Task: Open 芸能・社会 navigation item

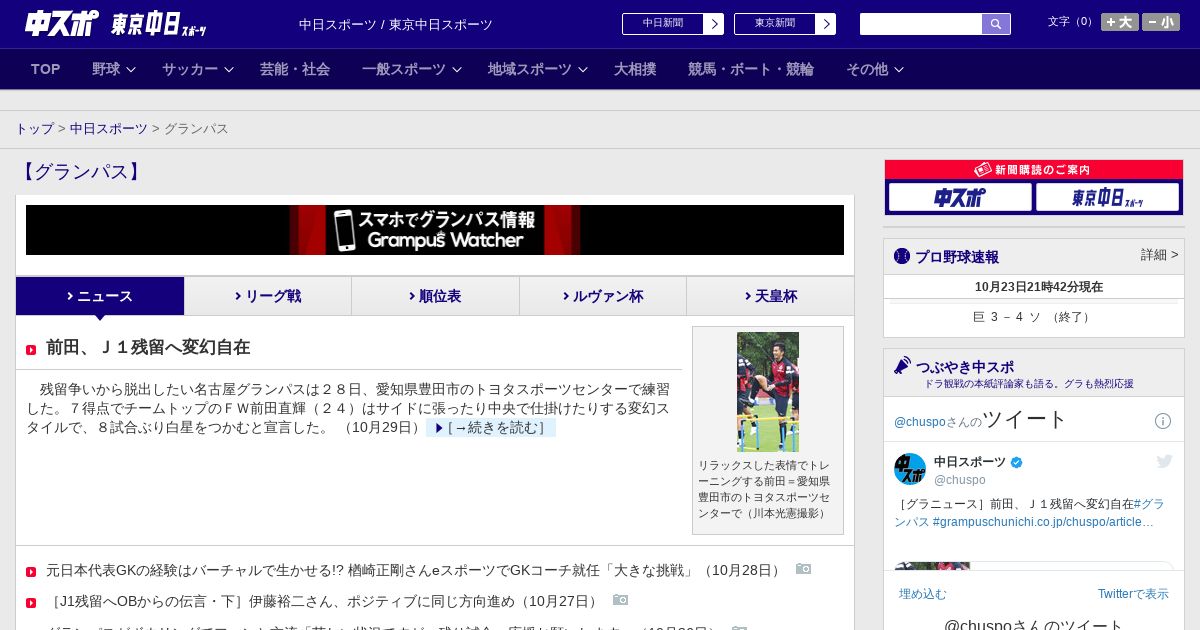Action: pos(295,69)
